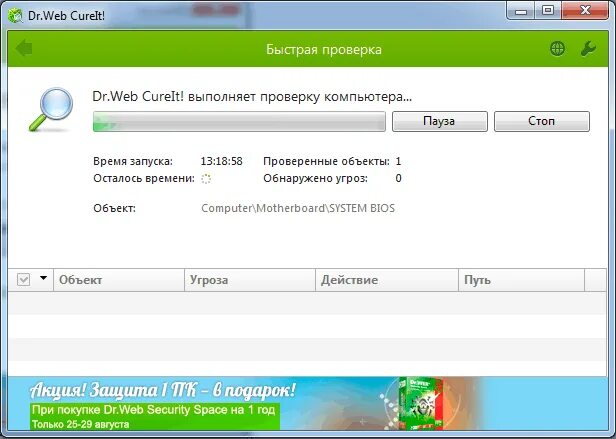Click the Обнаружено угроз label
Image resolution: width=616 pixels, height=439 pixels.
tap(315, 178)
